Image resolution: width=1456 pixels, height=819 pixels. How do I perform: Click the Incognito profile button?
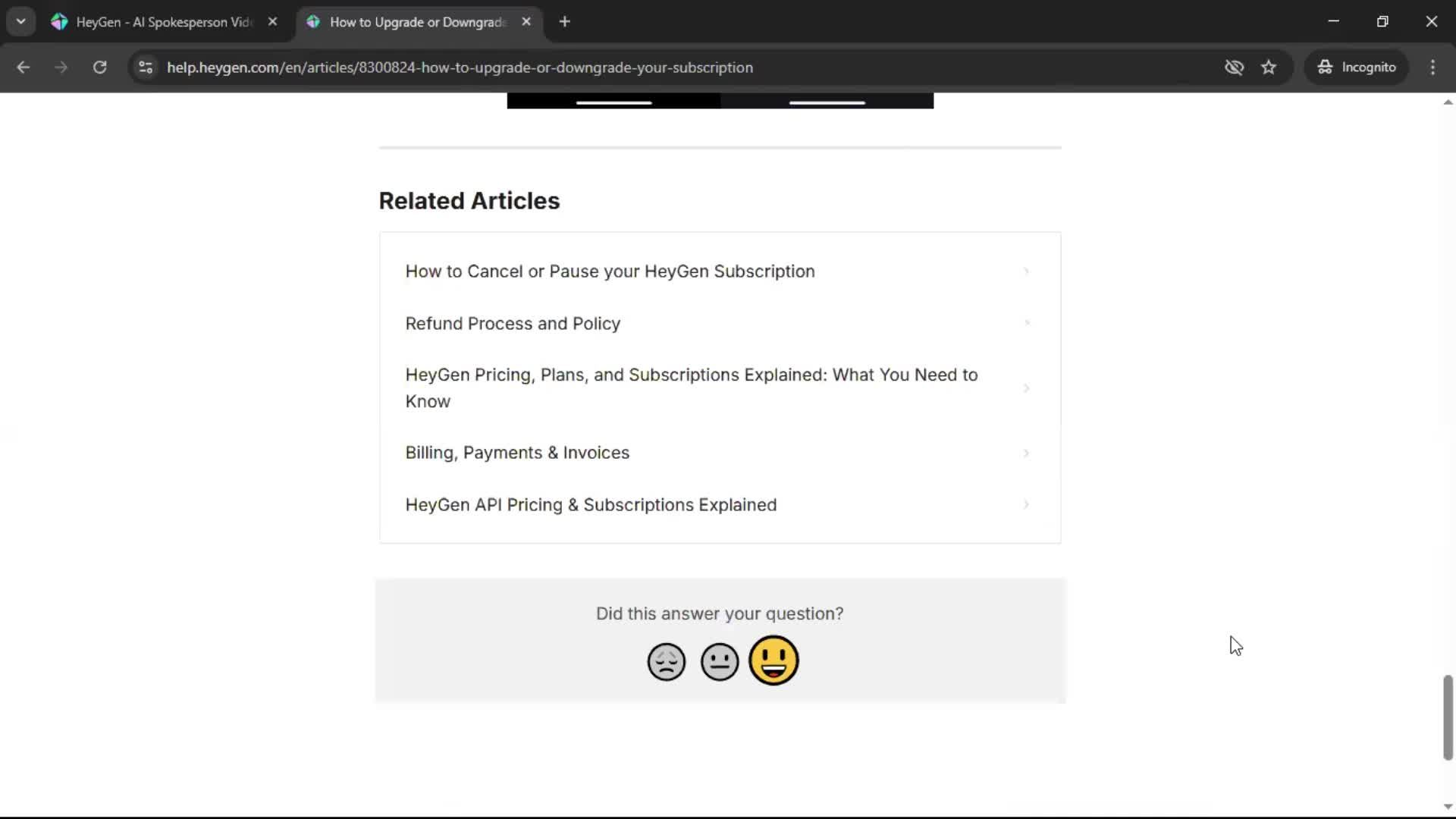(1357, 67)
